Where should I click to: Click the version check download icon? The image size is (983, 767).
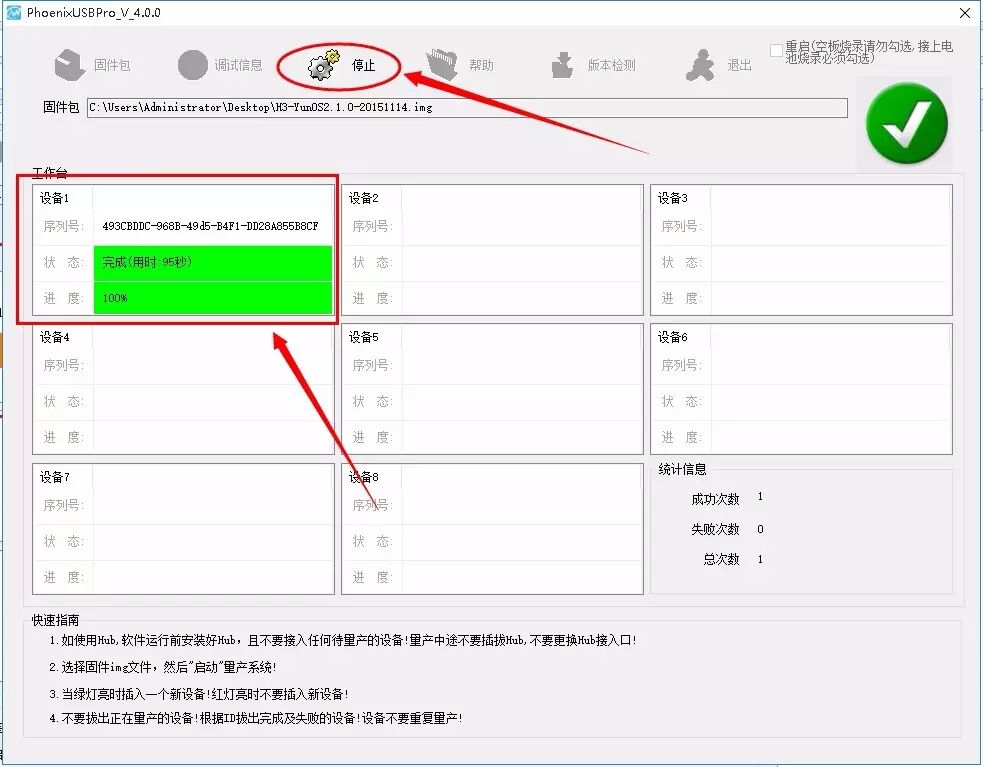pos(563,66)
